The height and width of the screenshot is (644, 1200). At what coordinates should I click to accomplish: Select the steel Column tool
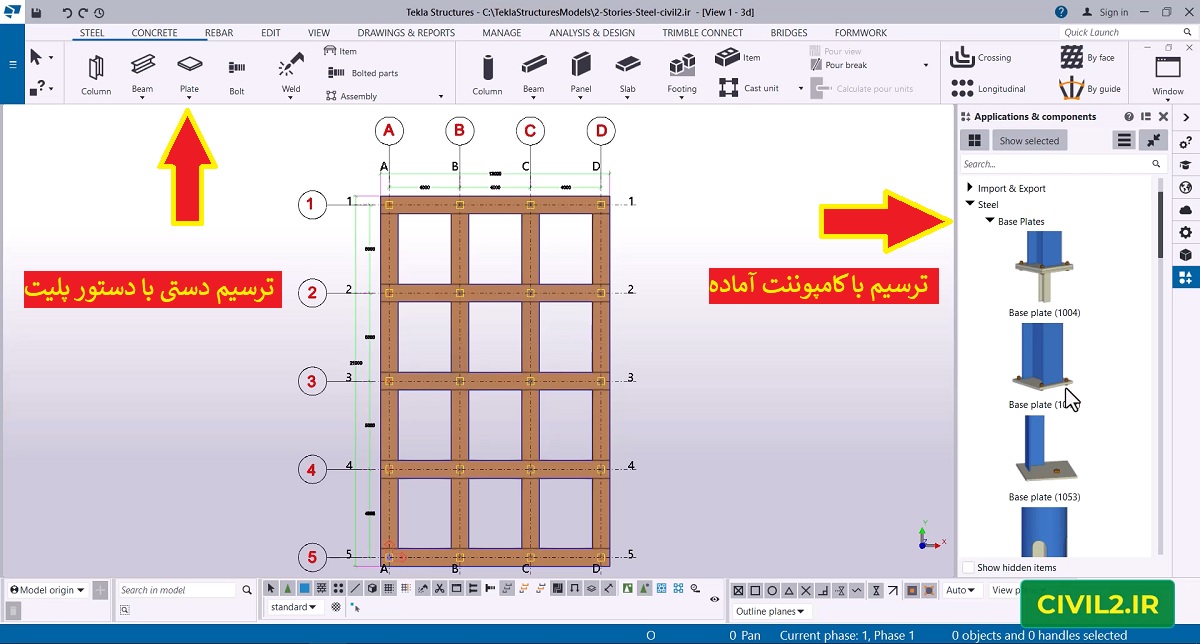(x=96, y=74)
